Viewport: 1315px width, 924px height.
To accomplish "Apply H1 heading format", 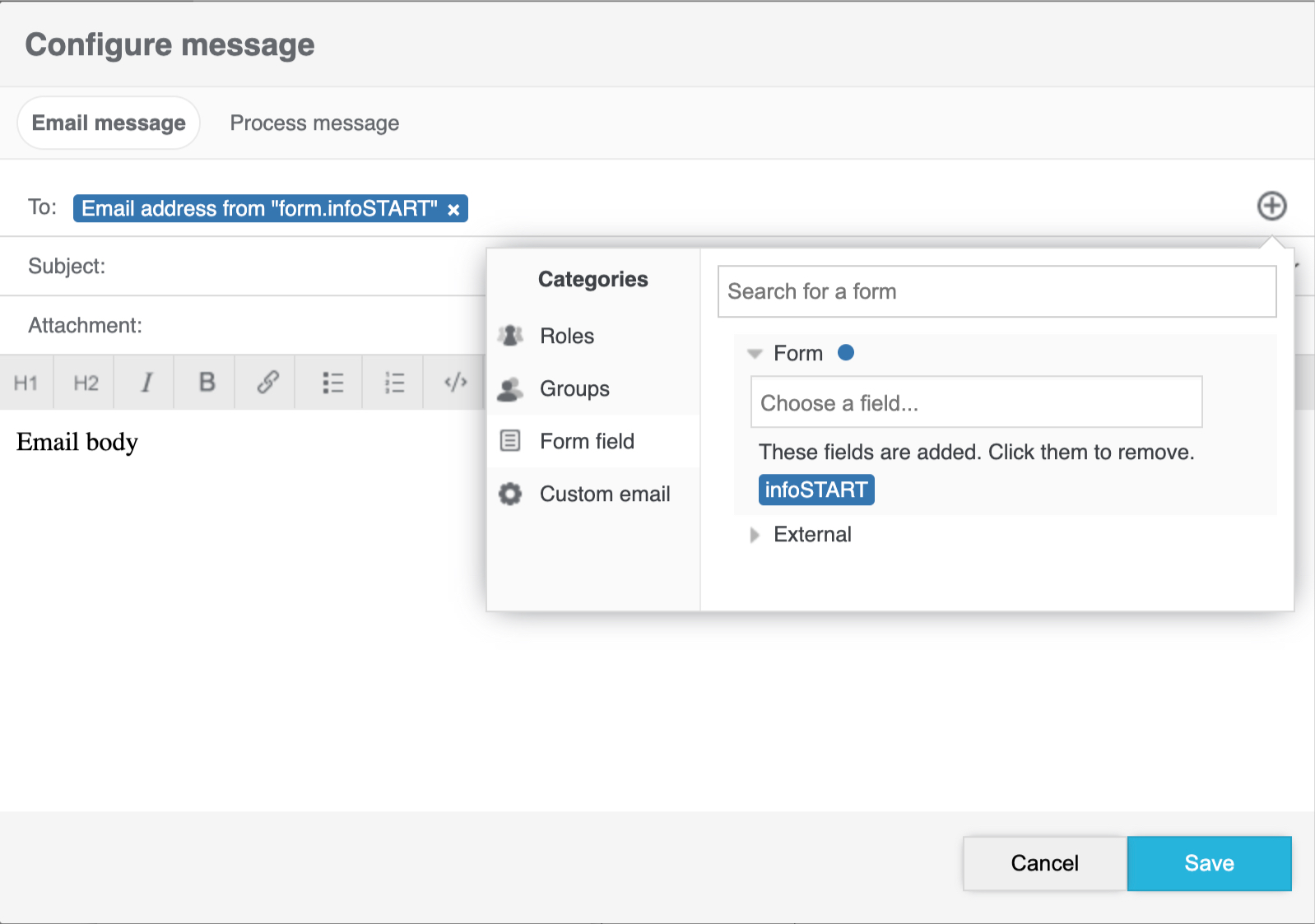I will tap(26, 383).
